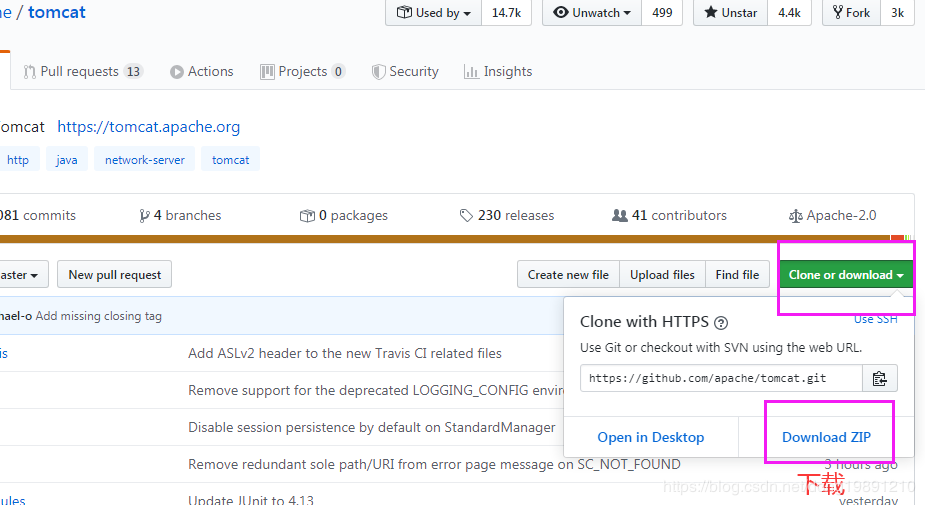Click the Projects count badge 0
The image size is (925, 505).
[x=338, y=71]
